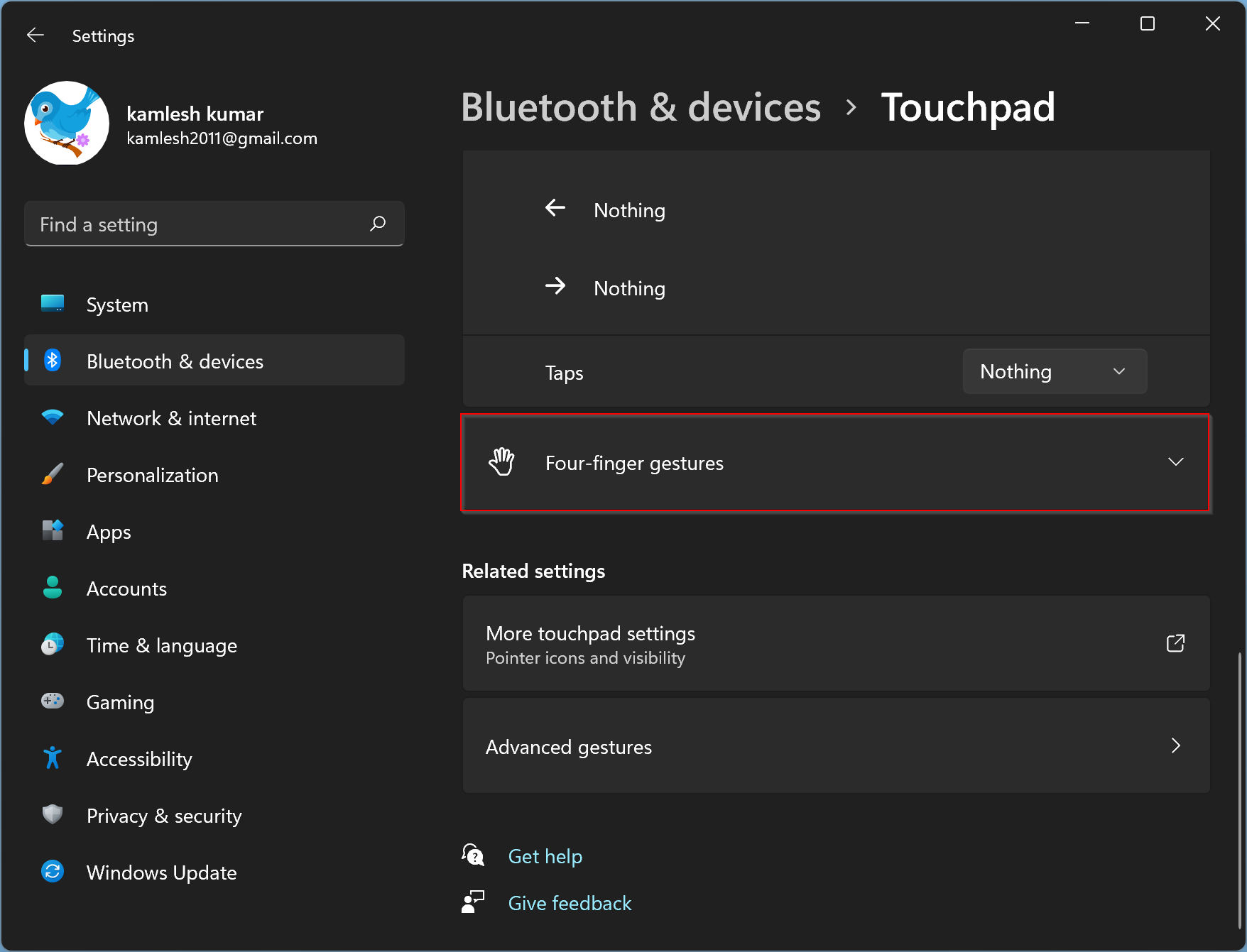Click the Pointer icons and visibility subtitle

tap(585, 658)
